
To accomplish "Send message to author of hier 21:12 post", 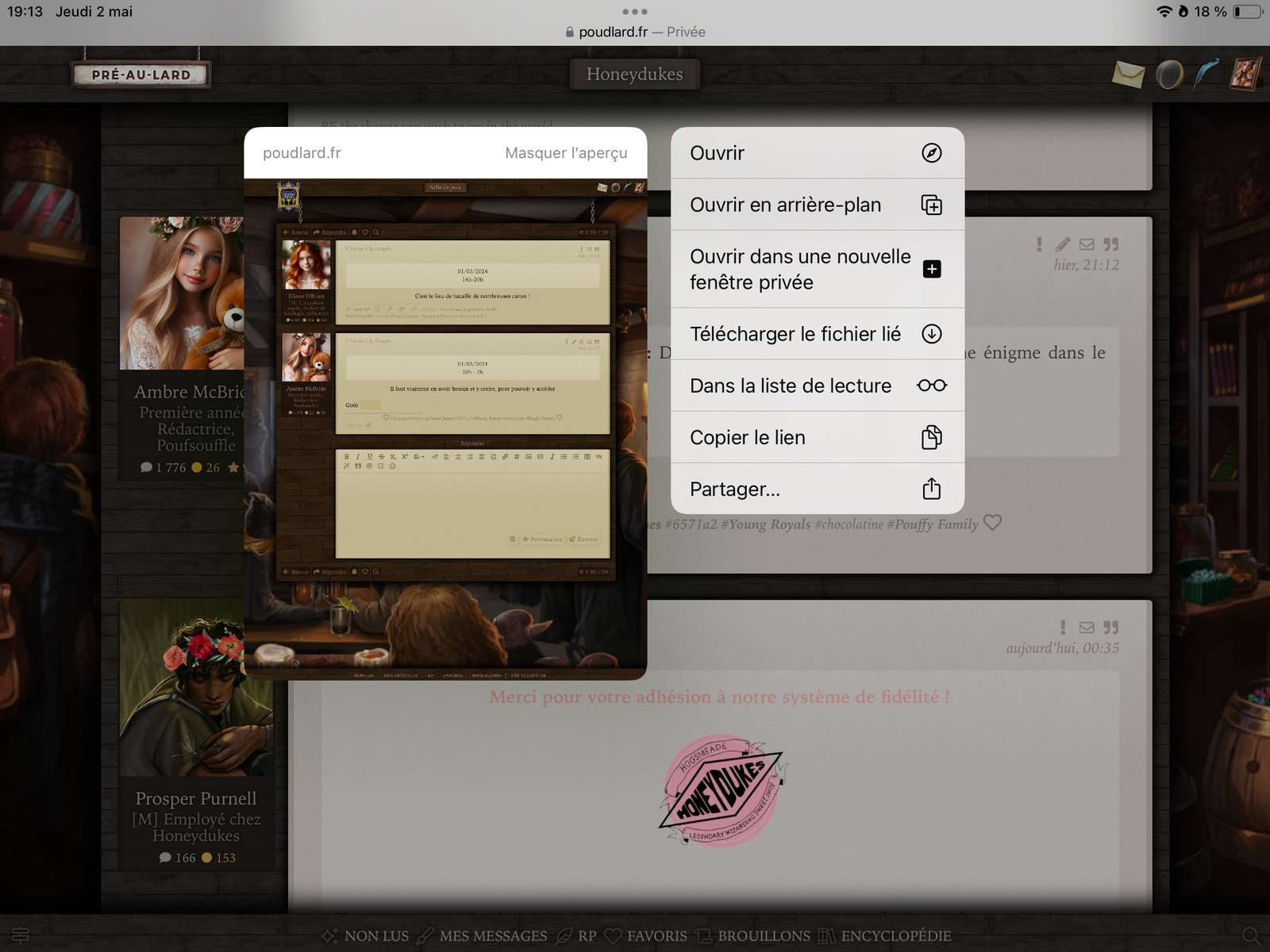I will pyautogui.click(x=1087, y=244).
